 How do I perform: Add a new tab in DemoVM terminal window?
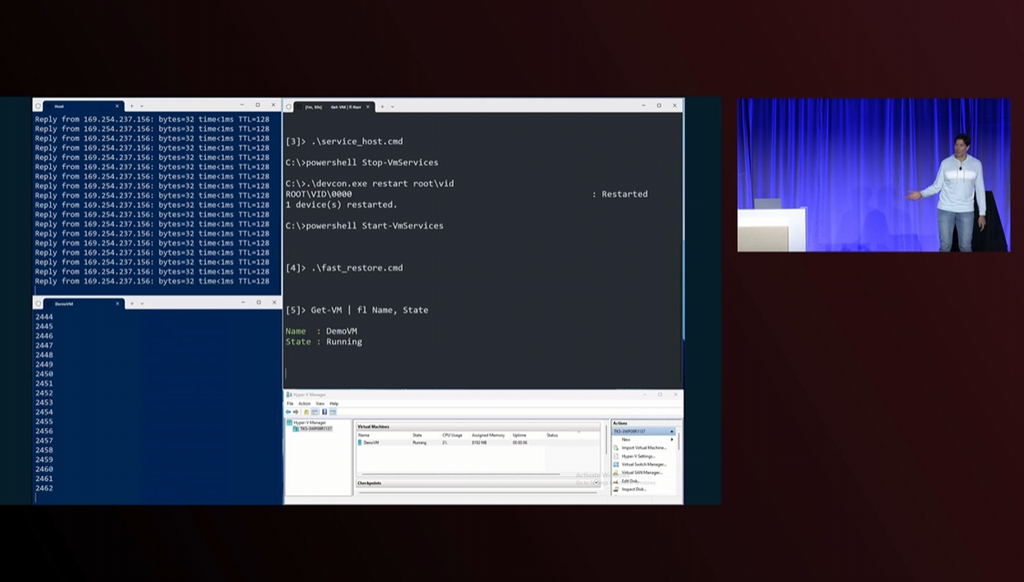coord(131,303)
